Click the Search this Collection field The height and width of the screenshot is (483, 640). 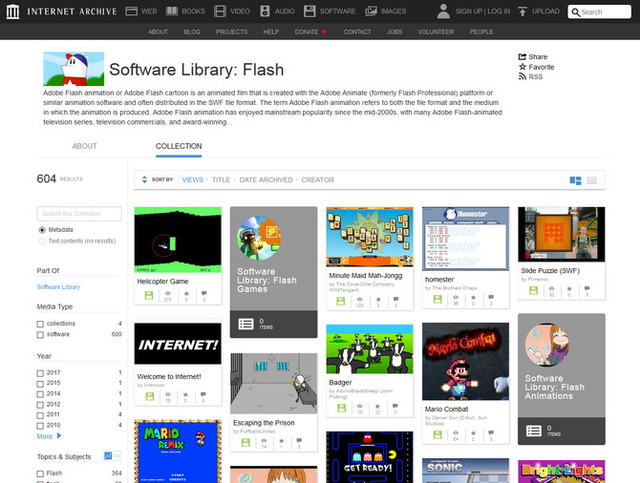pyautogui.click(x=79, y=213)
